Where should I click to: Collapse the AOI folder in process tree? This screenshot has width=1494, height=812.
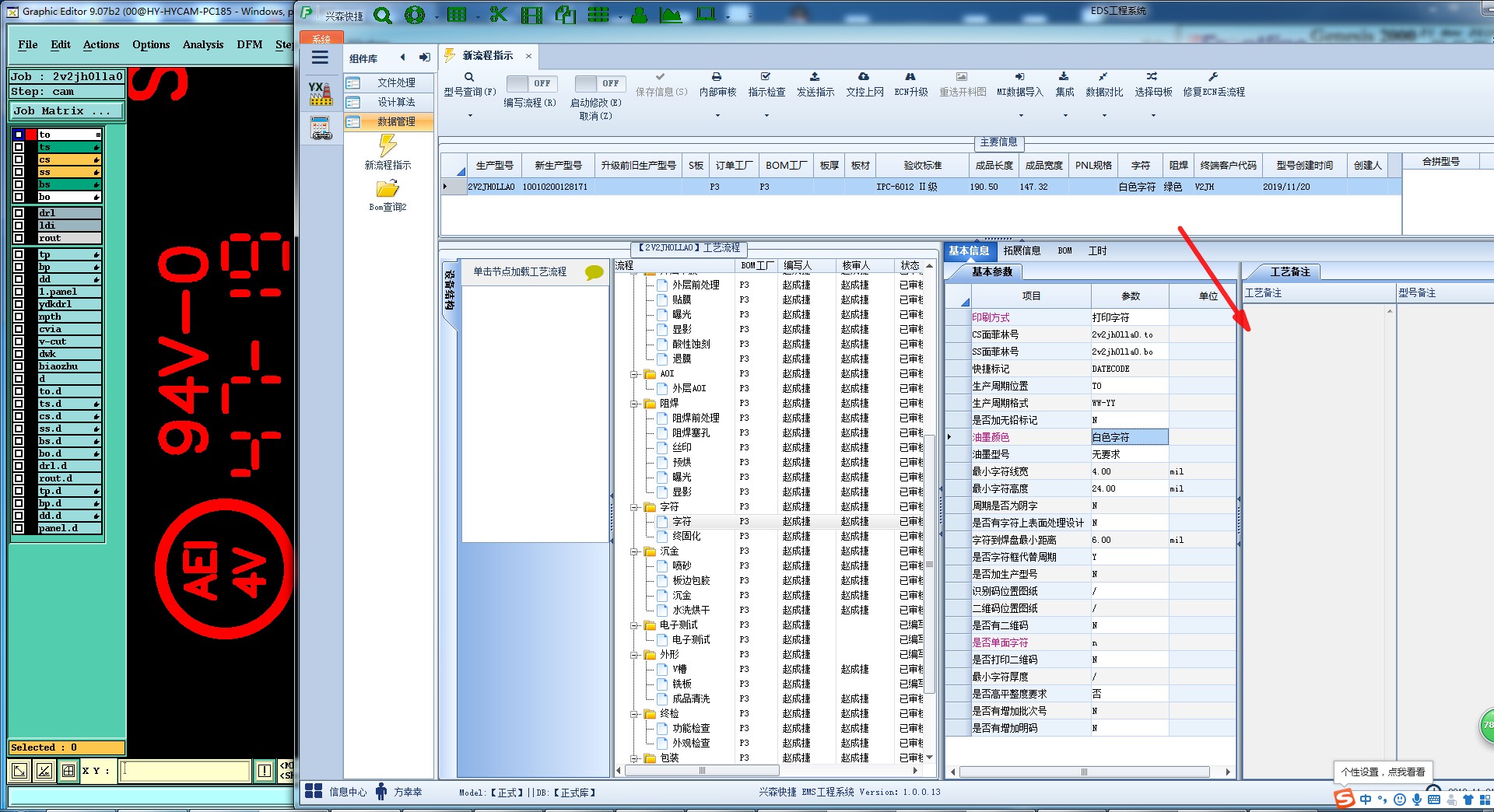tap(634, 374)
